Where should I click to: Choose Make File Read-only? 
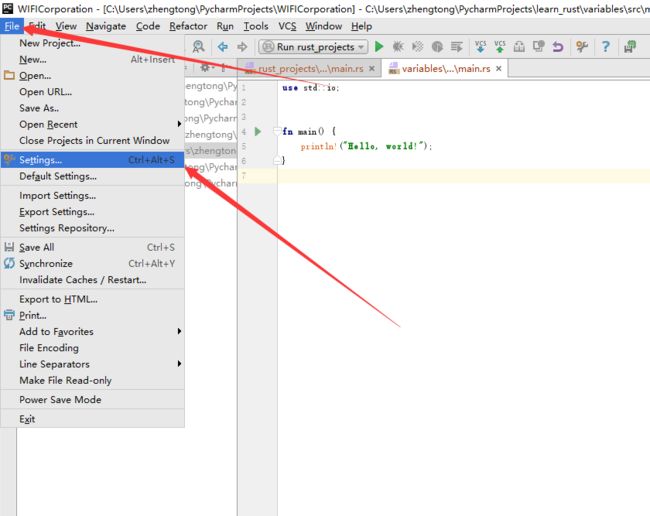(x=92, y=380)
